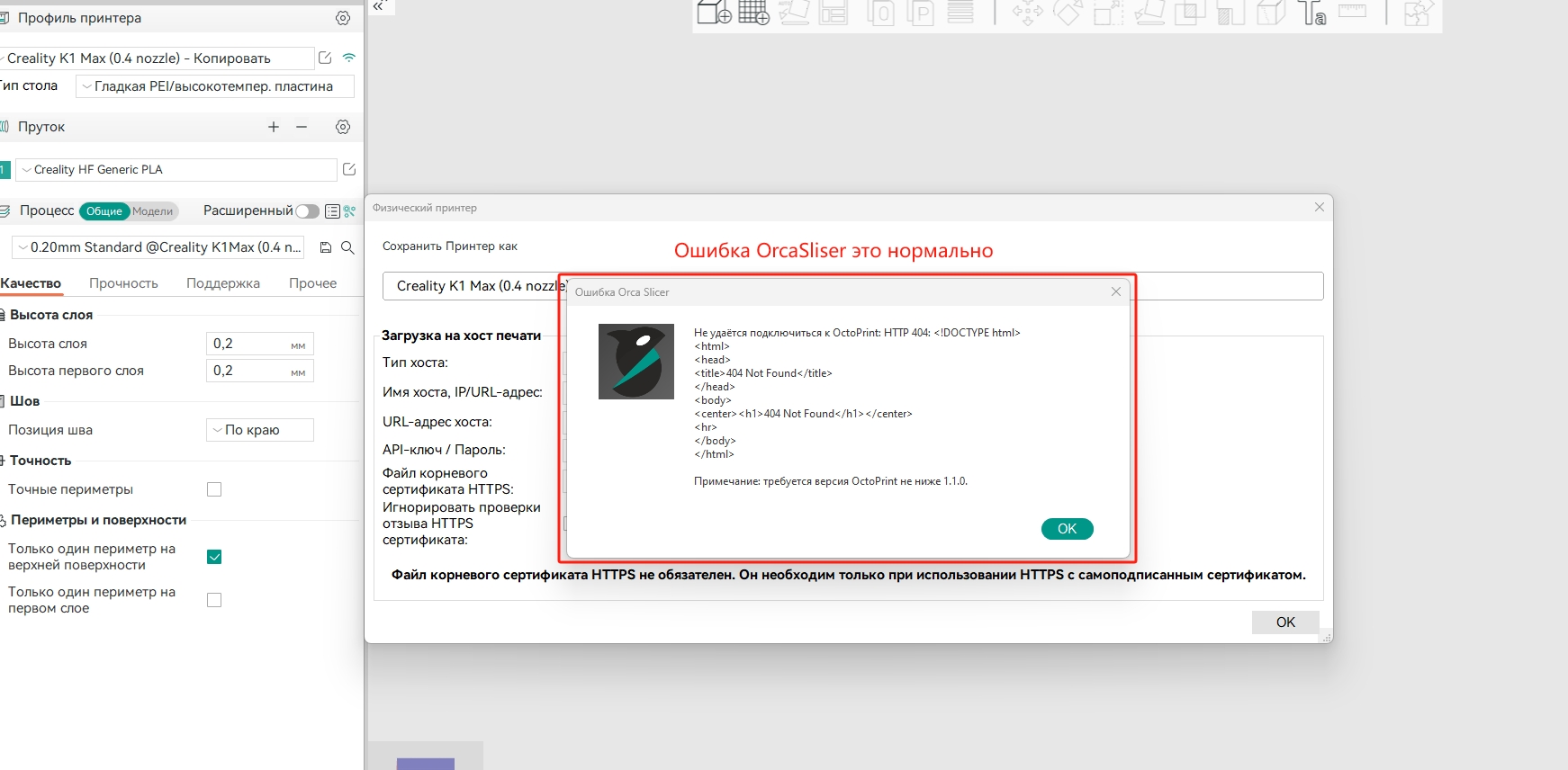
Task: Click the Точность section header
Action: click(41, 461)
